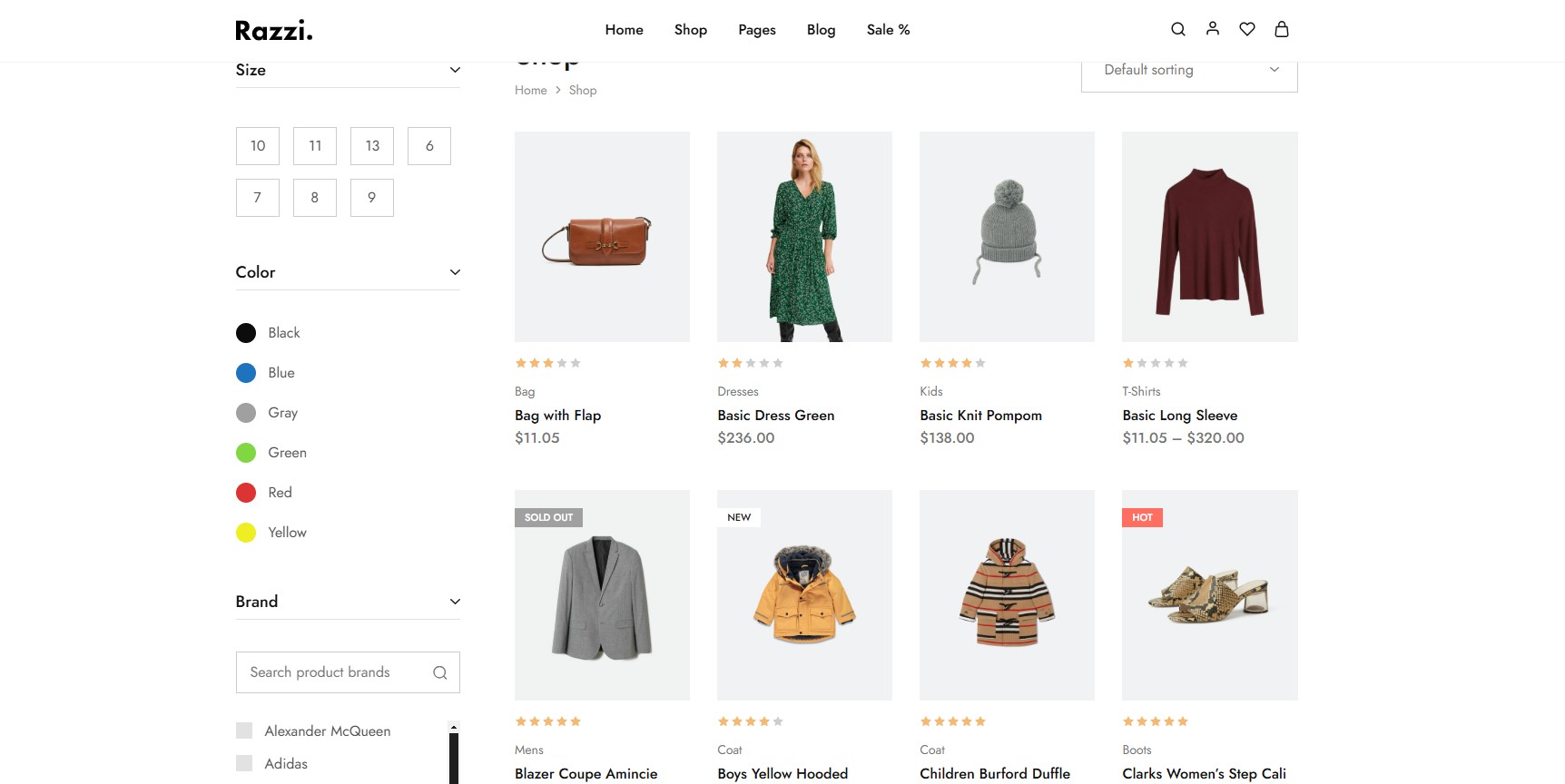
Task: Filter by Gray color swatch
Action: (246, 413)
